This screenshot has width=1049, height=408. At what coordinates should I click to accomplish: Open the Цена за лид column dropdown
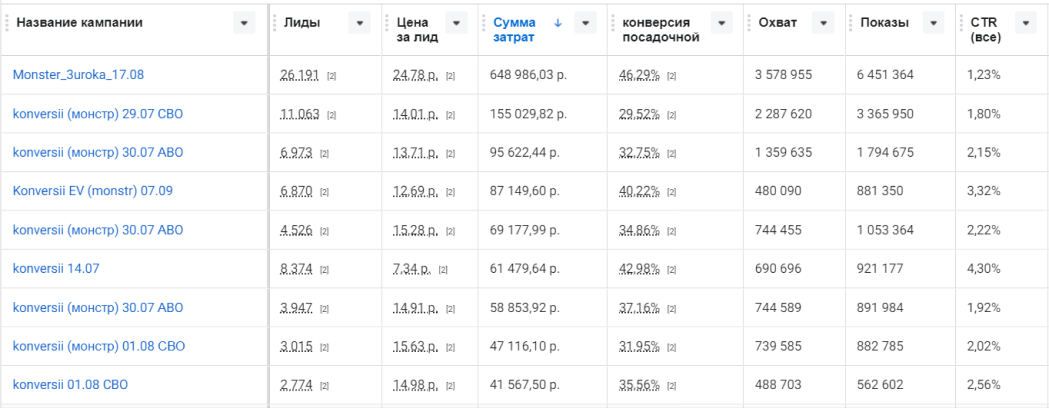456,23
